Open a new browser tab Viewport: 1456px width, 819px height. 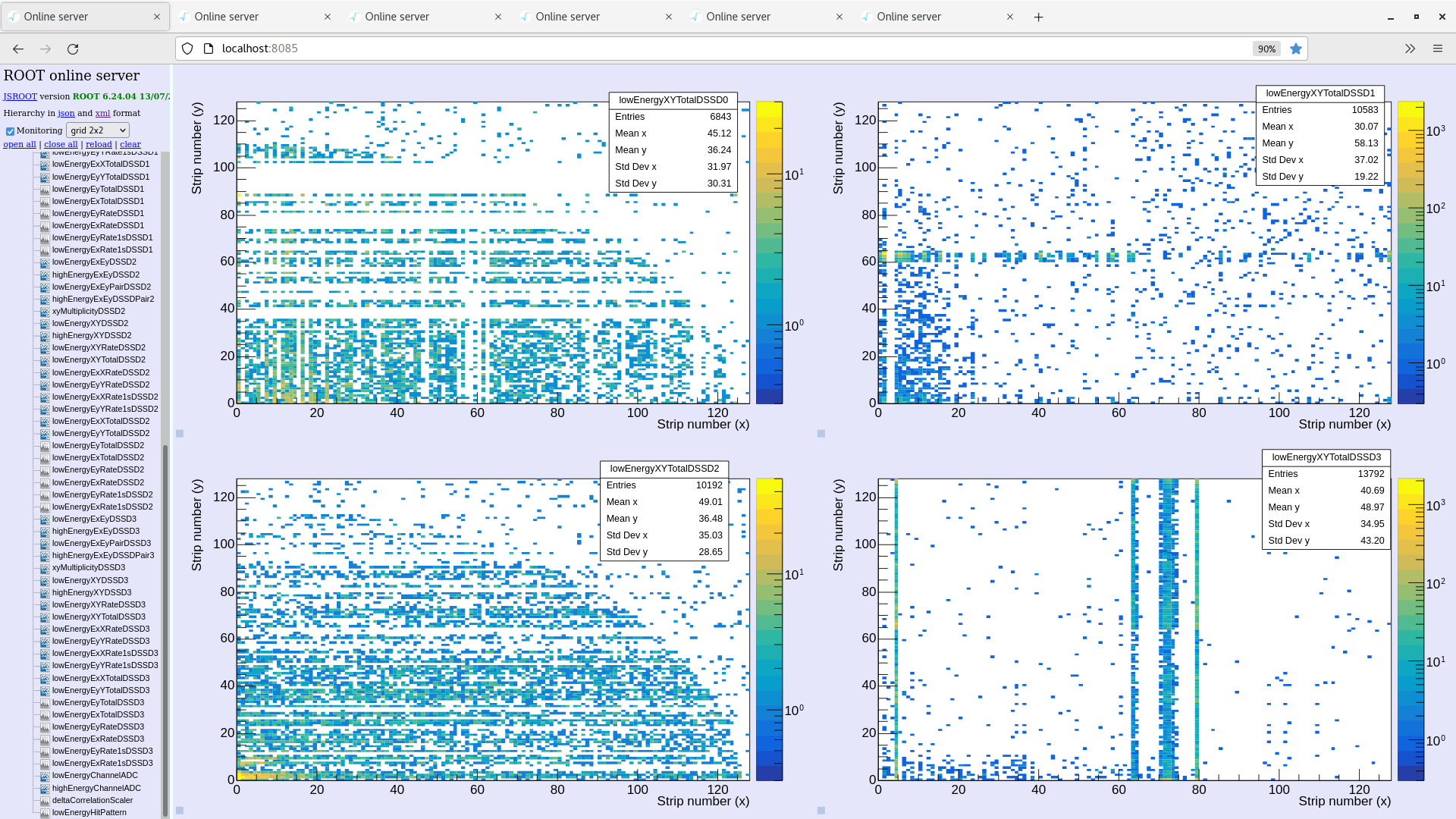[1038, 17]
